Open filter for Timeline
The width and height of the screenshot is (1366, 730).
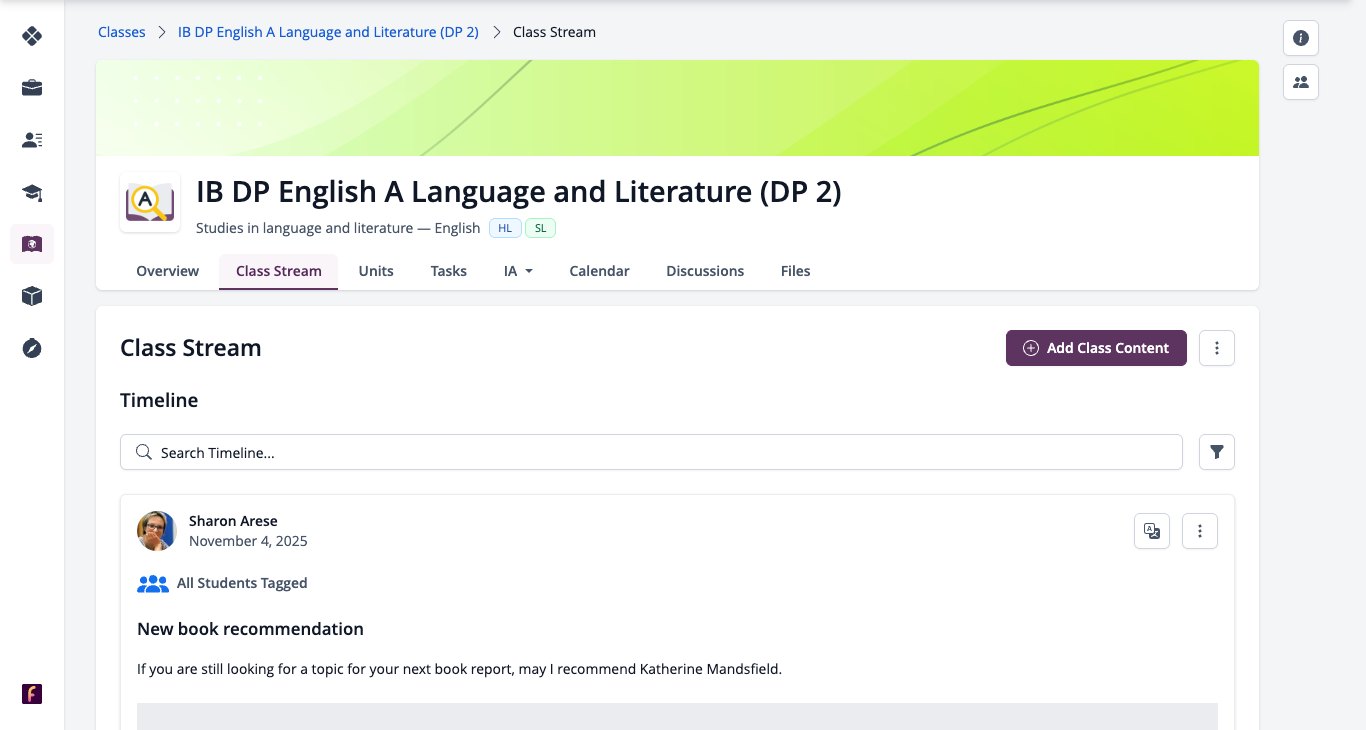point(1217,452)
